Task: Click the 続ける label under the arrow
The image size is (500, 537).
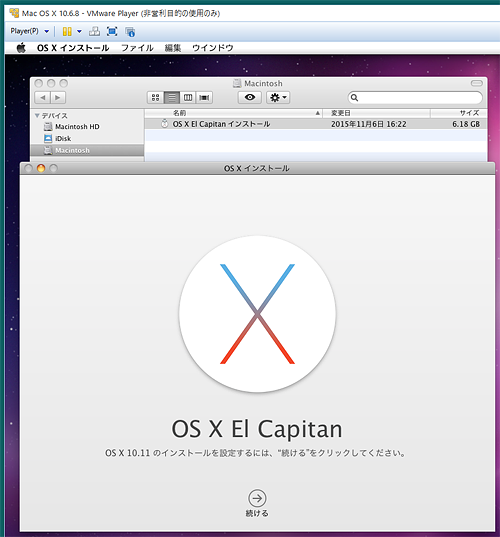Action: [x=257, y=513]
